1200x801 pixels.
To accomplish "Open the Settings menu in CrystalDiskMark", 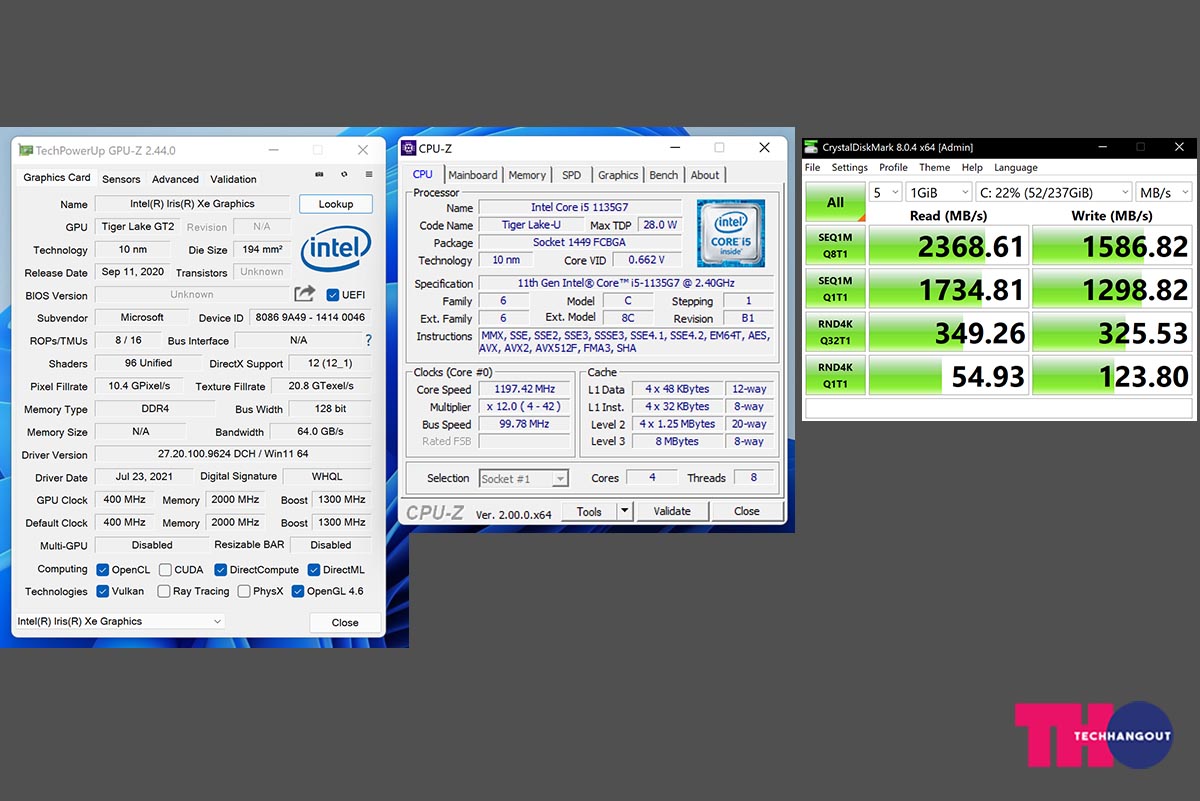I will [850, 168].
